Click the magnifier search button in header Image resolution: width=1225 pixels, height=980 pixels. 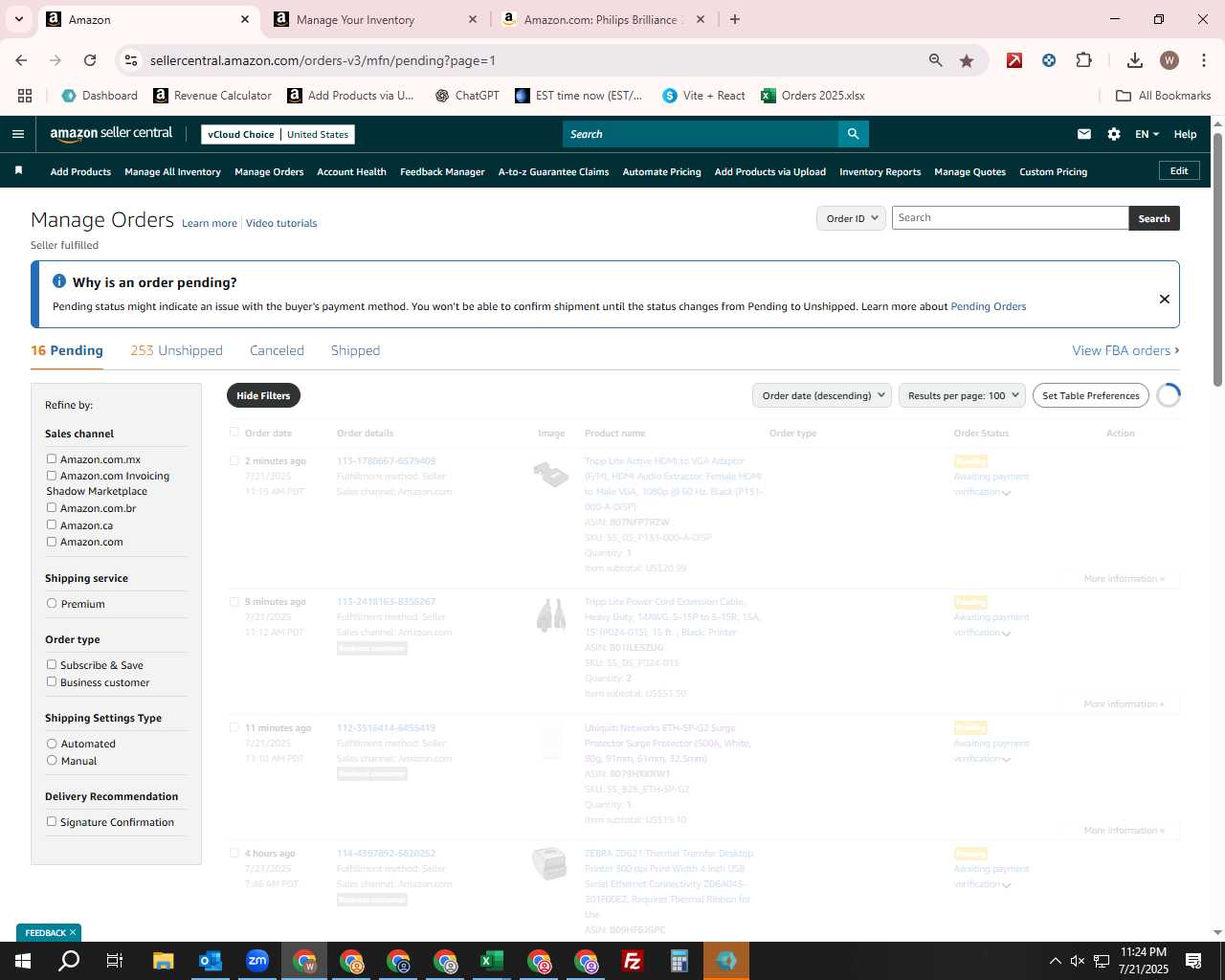853,134
